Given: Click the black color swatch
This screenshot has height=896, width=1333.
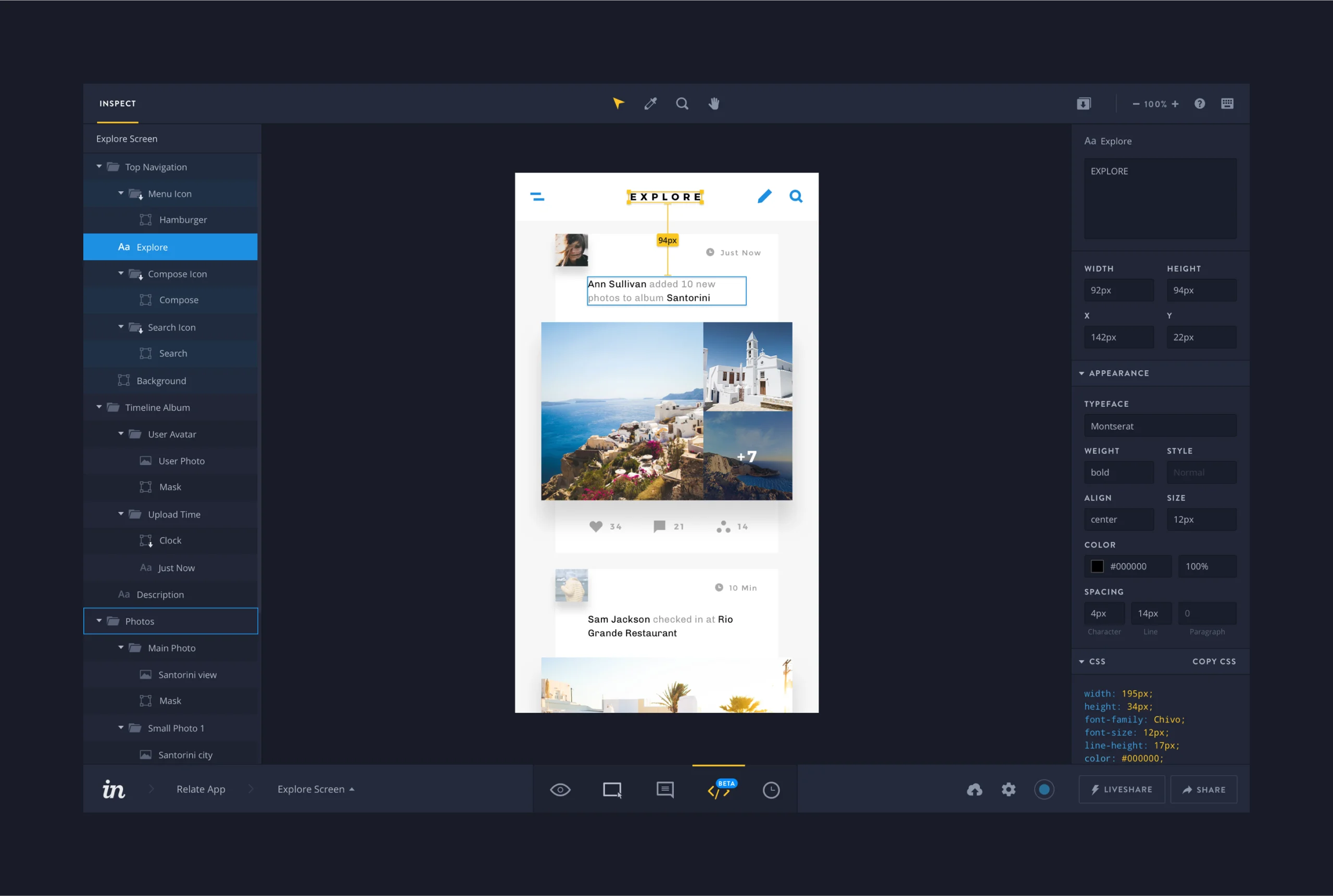Looking at the screenshot, I should point(1097,566).
